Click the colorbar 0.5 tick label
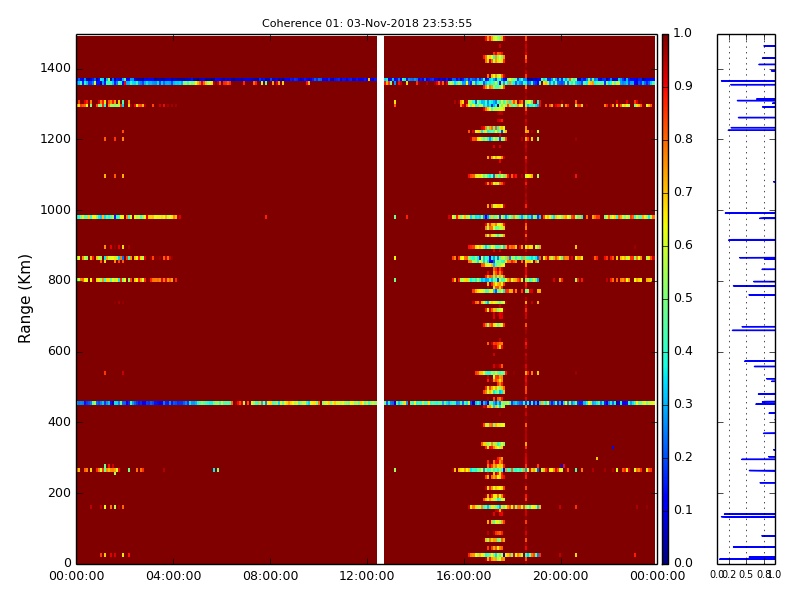The height and width of the screenshot is (600, 800). click(683, 298)
